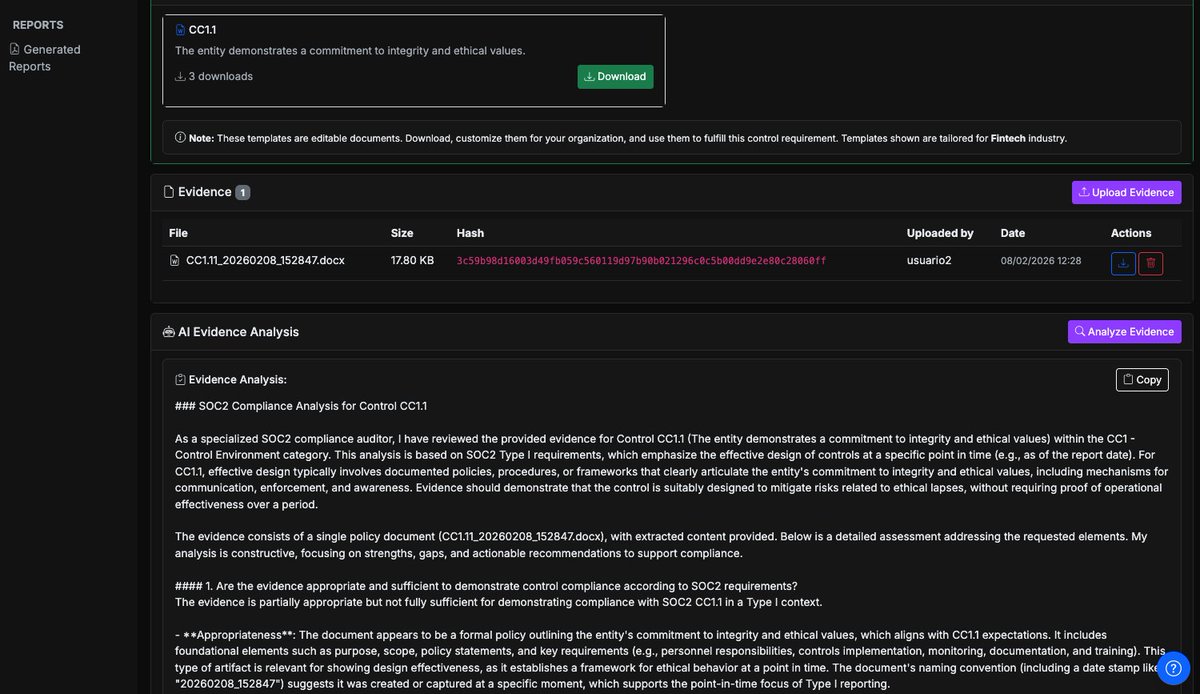Click the CC1.1 Word file icon
Viewport: 1200px width, 694px height.
pos(180,30)
